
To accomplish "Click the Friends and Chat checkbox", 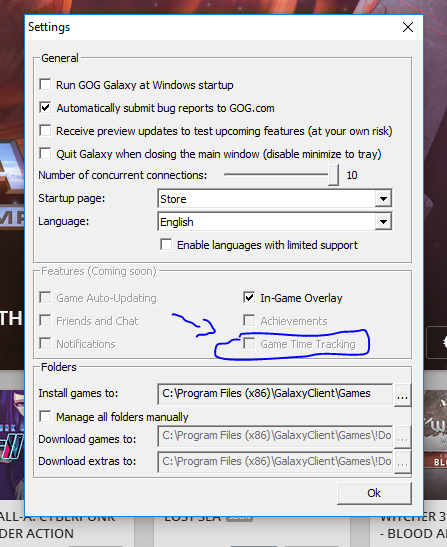I will click(x=45, y=321).
